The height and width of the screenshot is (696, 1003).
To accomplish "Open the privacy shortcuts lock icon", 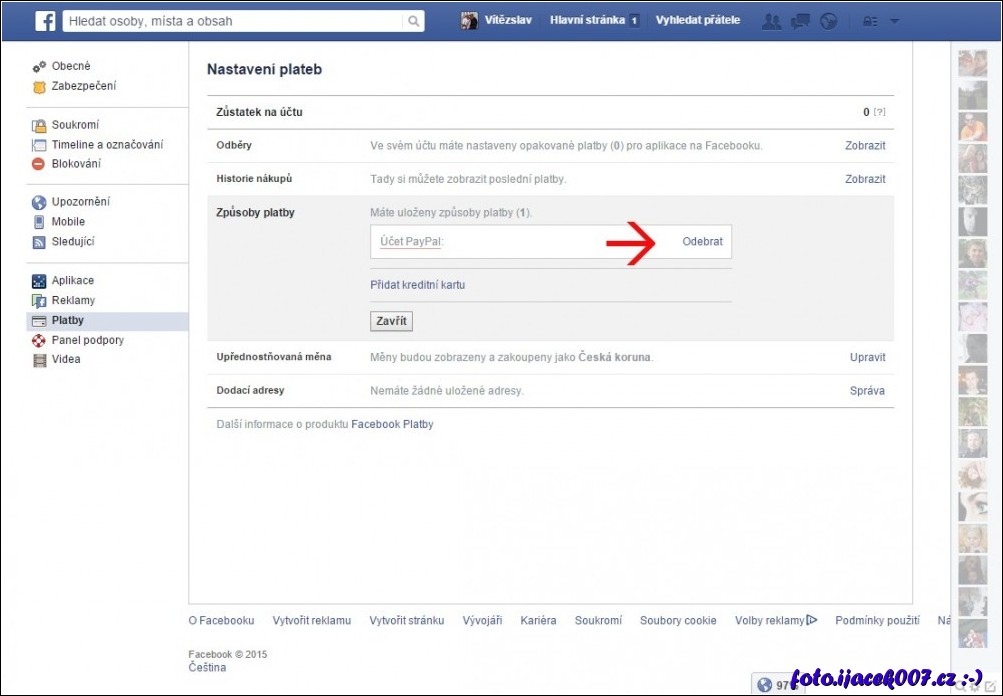I will (870, 21).
